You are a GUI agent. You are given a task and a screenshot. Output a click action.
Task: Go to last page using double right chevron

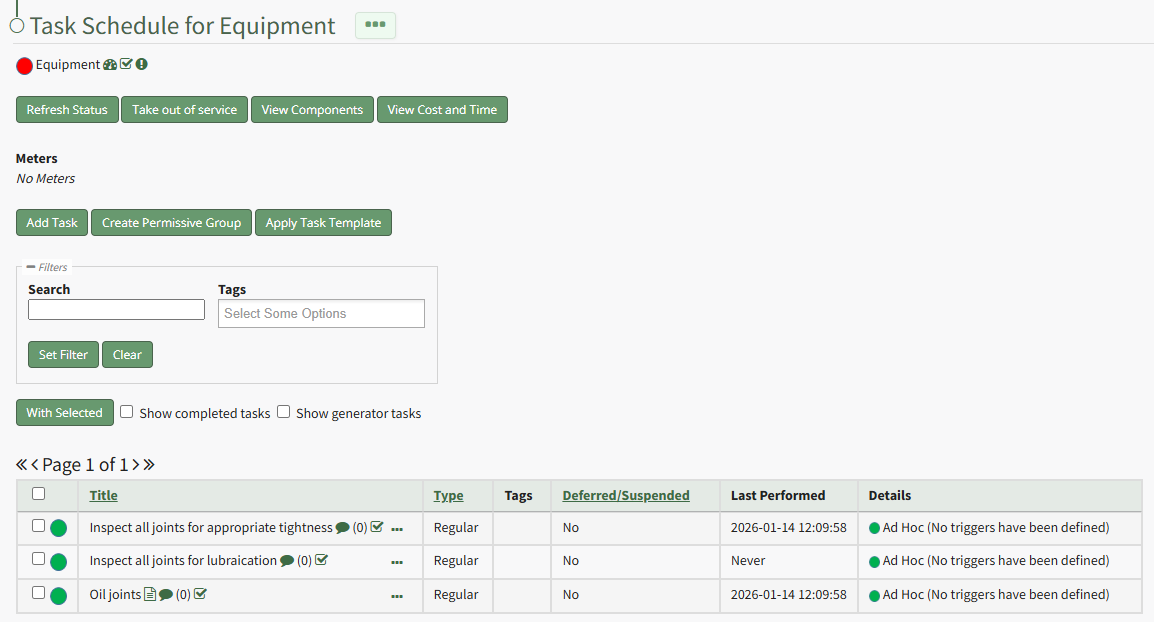pyautogui.click(x=149, y=465)
